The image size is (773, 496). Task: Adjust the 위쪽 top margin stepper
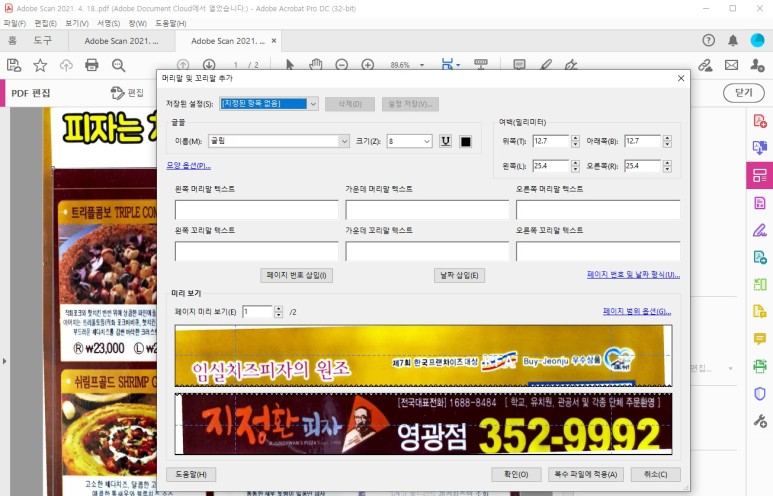pos(575,142)
